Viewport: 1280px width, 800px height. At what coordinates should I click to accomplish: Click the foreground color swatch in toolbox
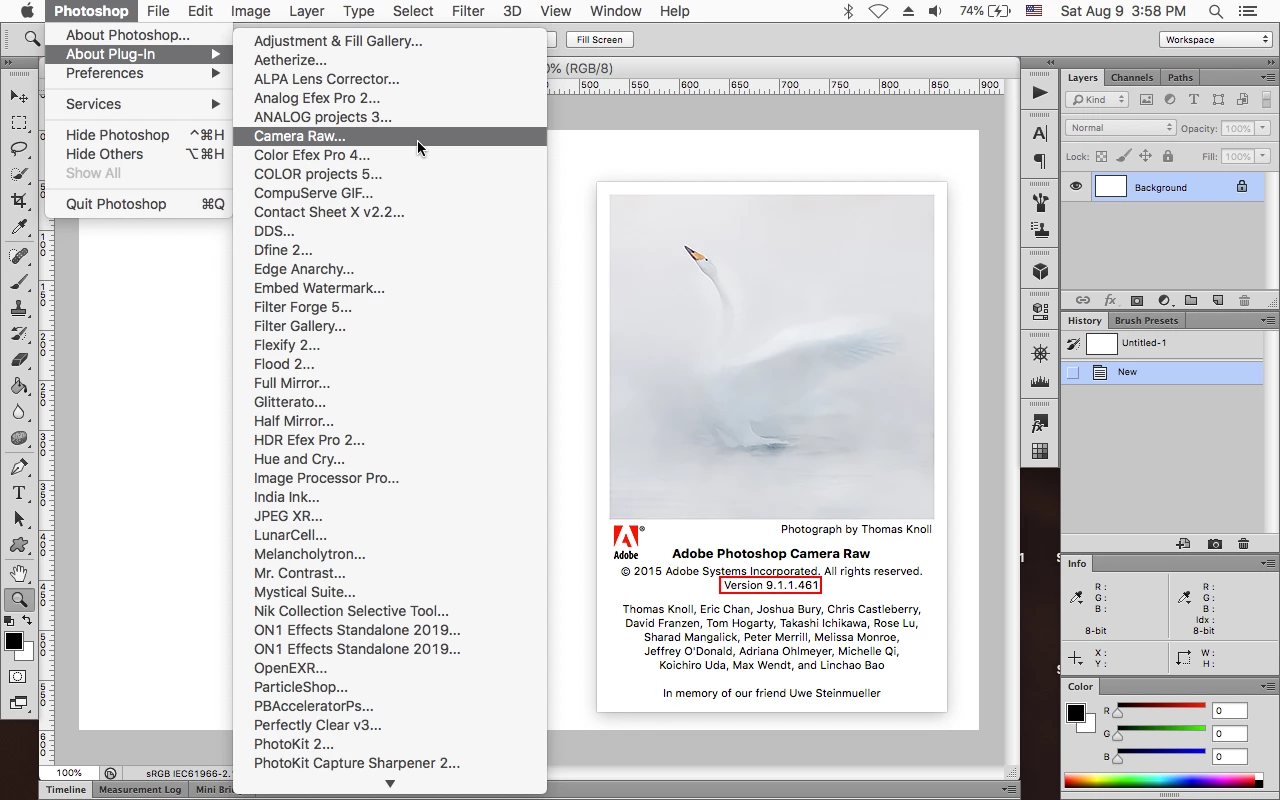pos(14,641)
